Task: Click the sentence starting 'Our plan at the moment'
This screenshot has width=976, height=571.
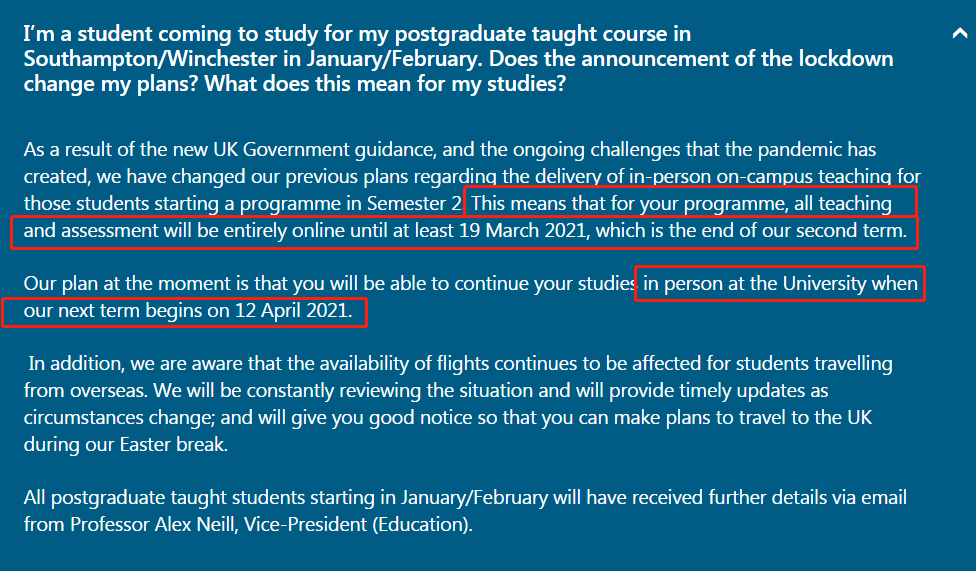Action: click(330, 284)
